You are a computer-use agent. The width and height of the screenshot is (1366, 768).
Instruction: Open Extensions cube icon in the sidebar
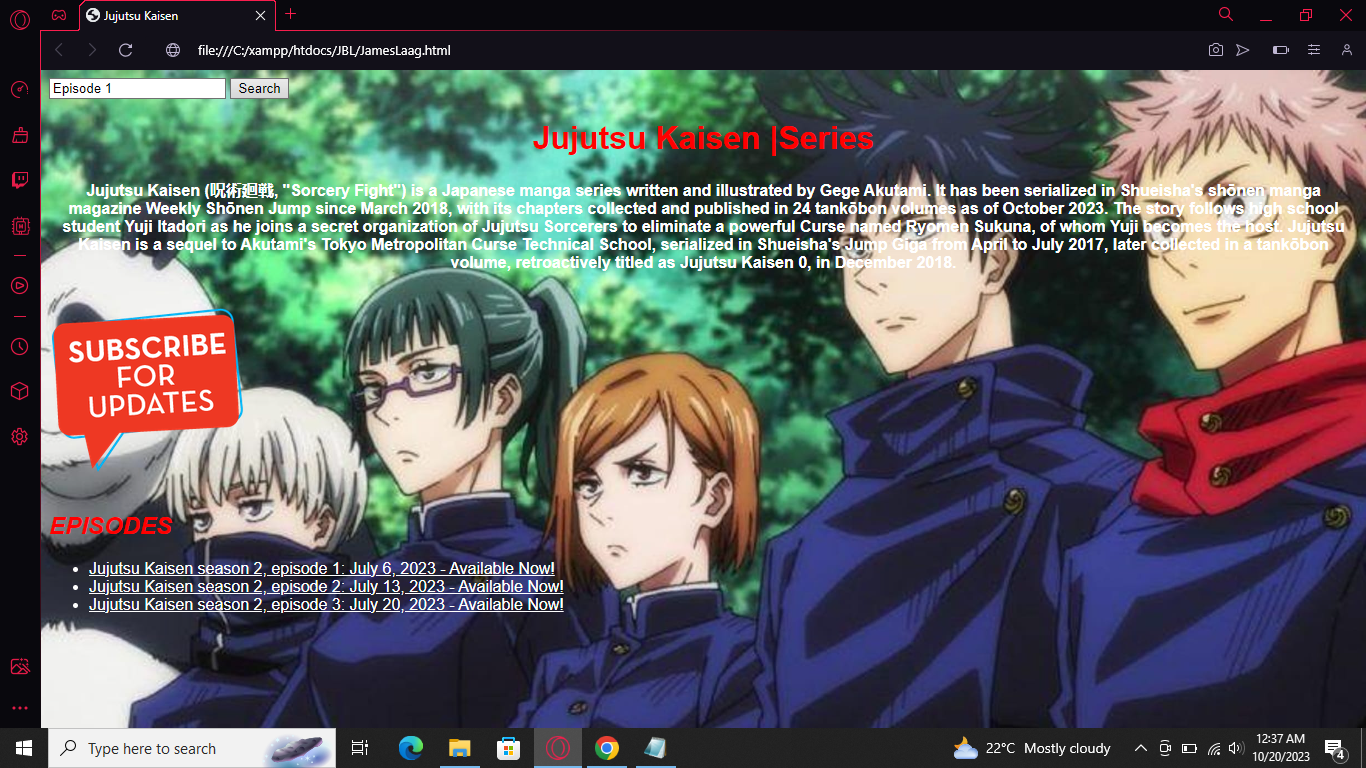click(x=20, y=391)
